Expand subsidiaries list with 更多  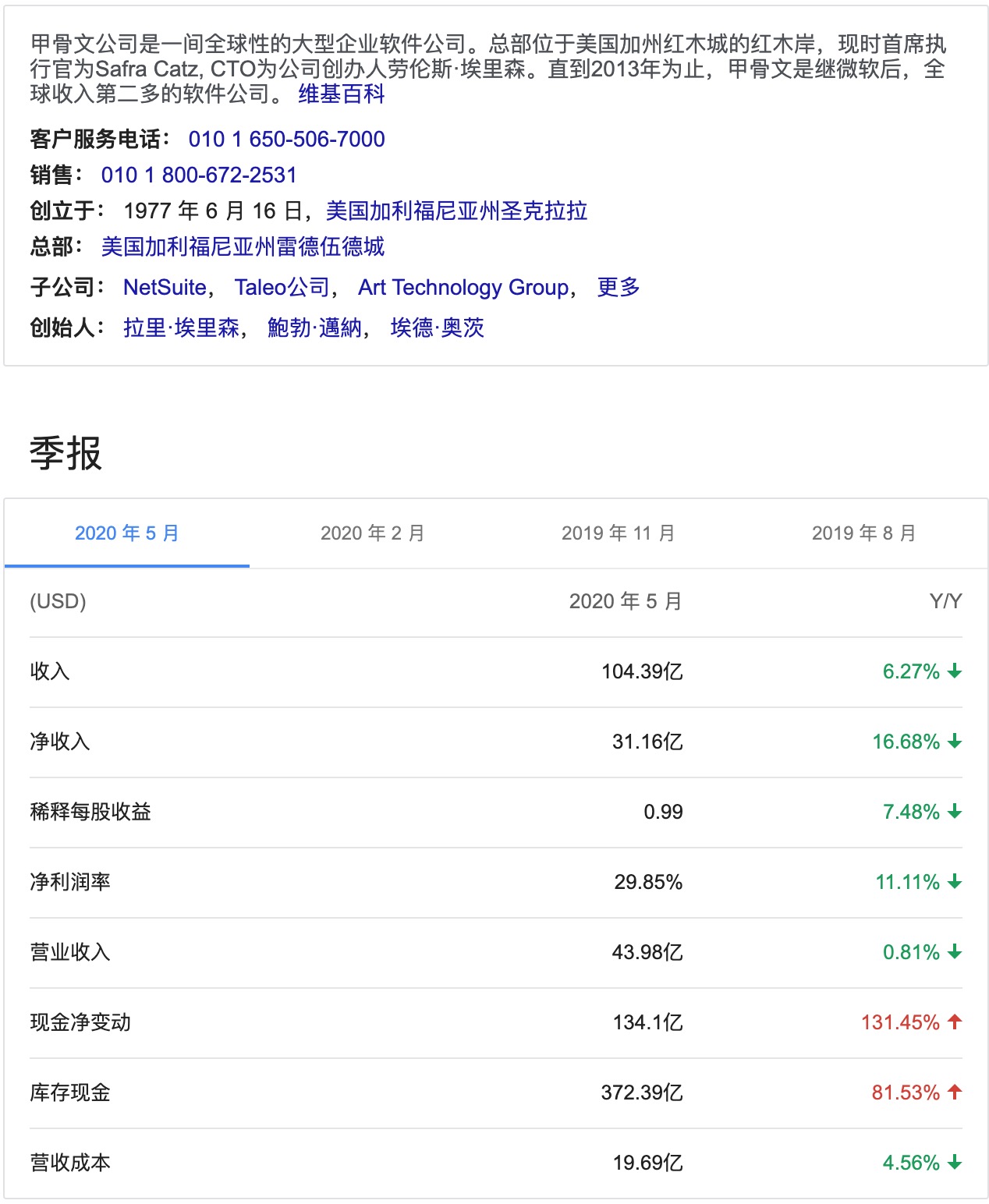point(619,287)
